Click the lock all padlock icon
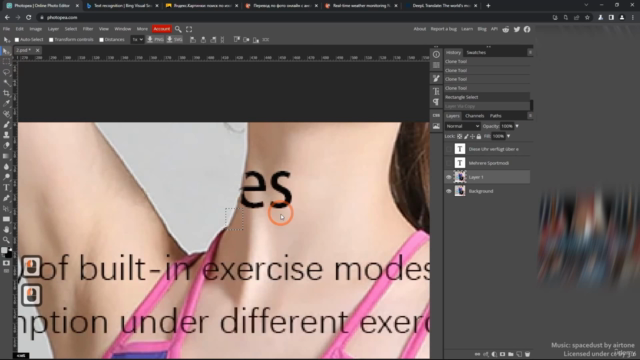 (479, 136)
